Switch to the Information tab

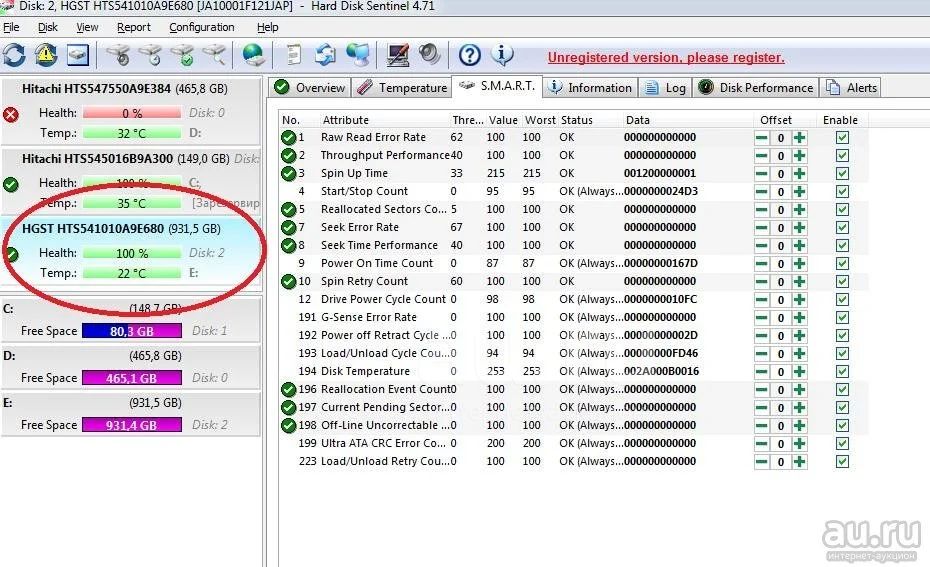click(x=590, y=88)
